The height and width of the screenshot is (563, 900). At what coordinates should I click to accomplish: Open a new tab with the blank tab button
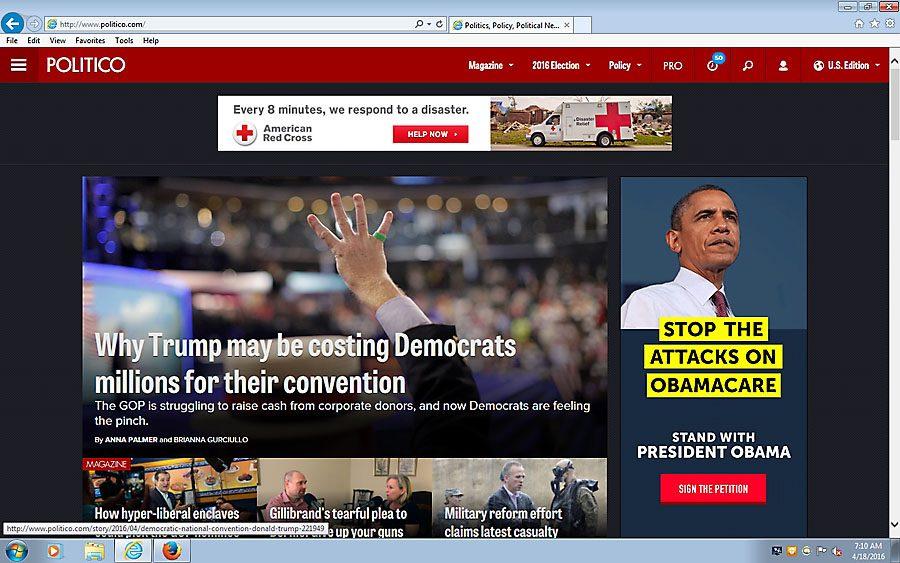coord(583,25)
